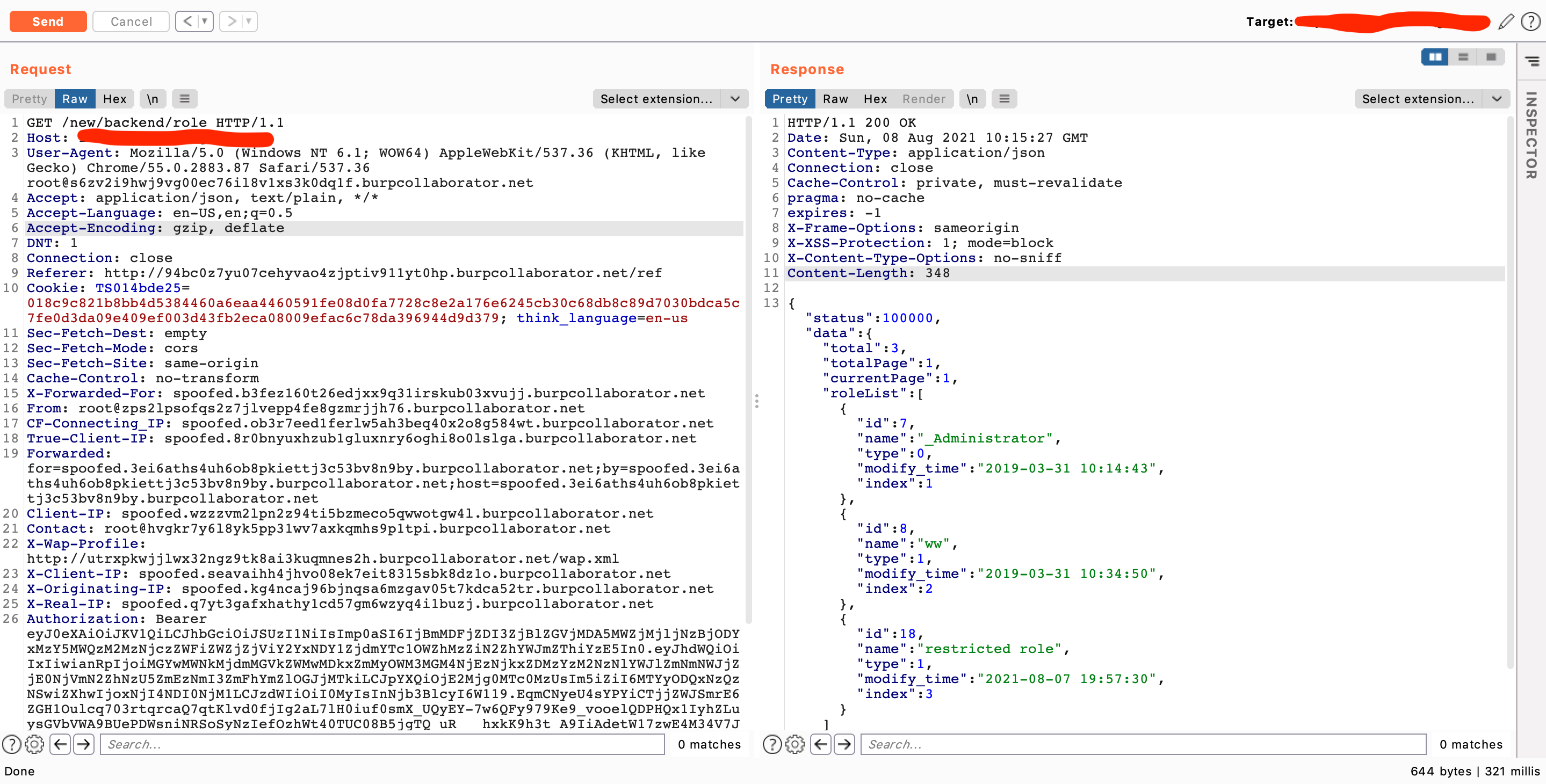Viewport: 1546px width, 784px height.
Task: Open help icon next to Target
Action: [x=1530, y=22]
